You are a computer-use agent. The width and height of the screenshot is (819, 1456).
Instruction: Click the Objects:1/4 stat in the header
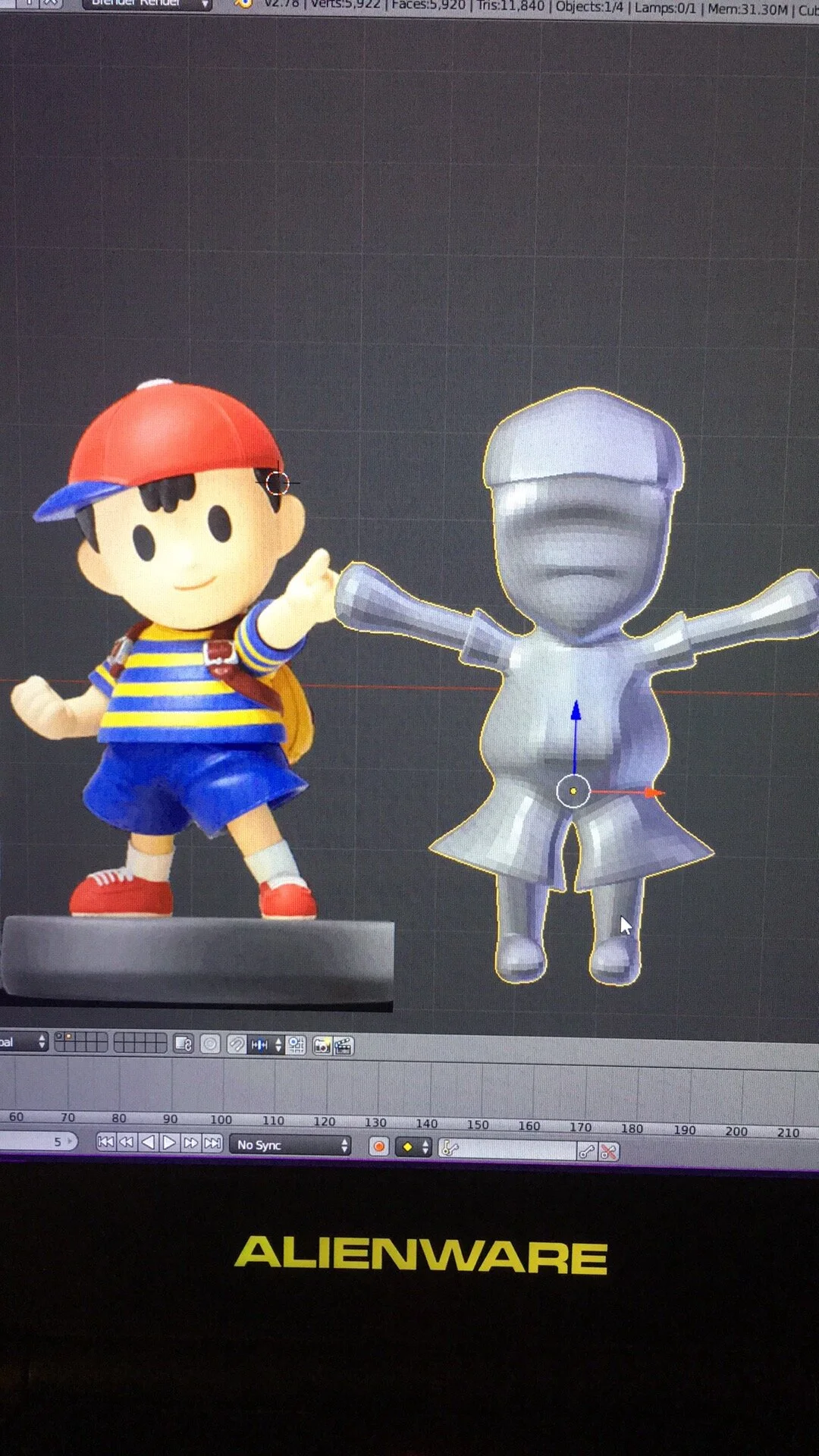[x=589, y=7]
